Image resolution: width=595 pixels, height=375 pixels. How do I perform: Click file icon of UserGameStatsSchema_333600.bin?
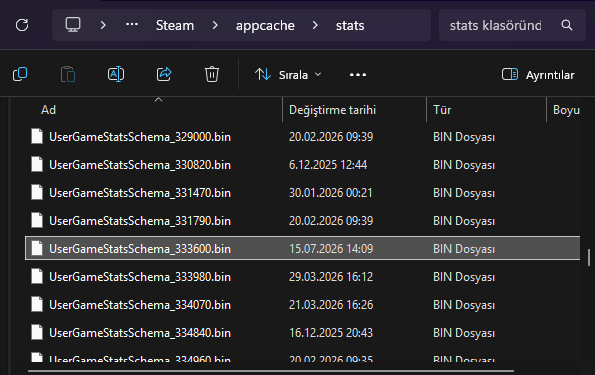coord(37,248)
